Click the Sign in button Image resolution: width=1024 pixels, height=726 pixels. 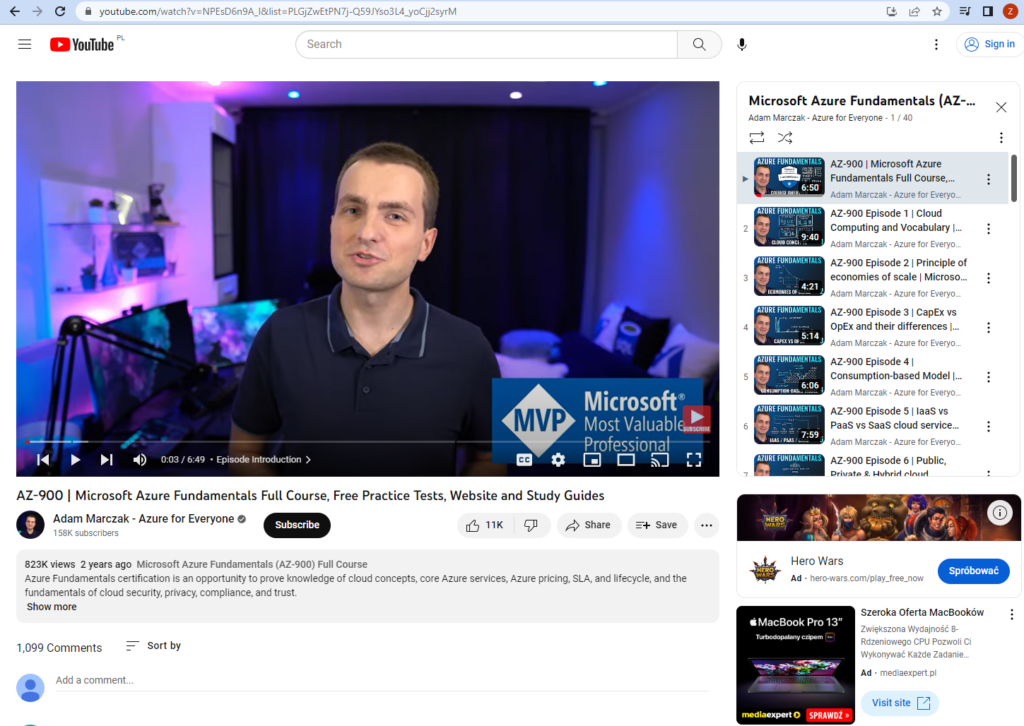tap(989, 44)
